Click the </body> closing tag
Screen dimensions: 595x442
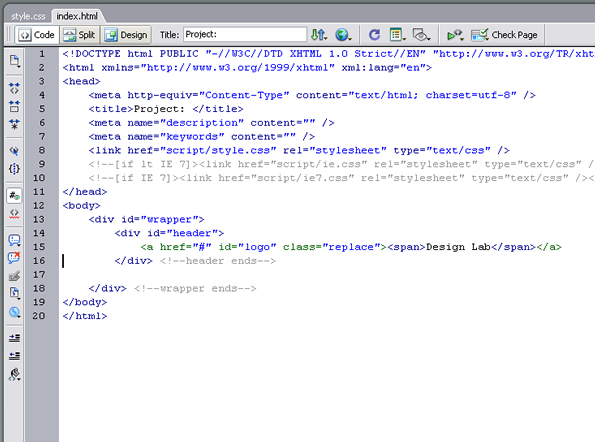click(x=85, y=302)
